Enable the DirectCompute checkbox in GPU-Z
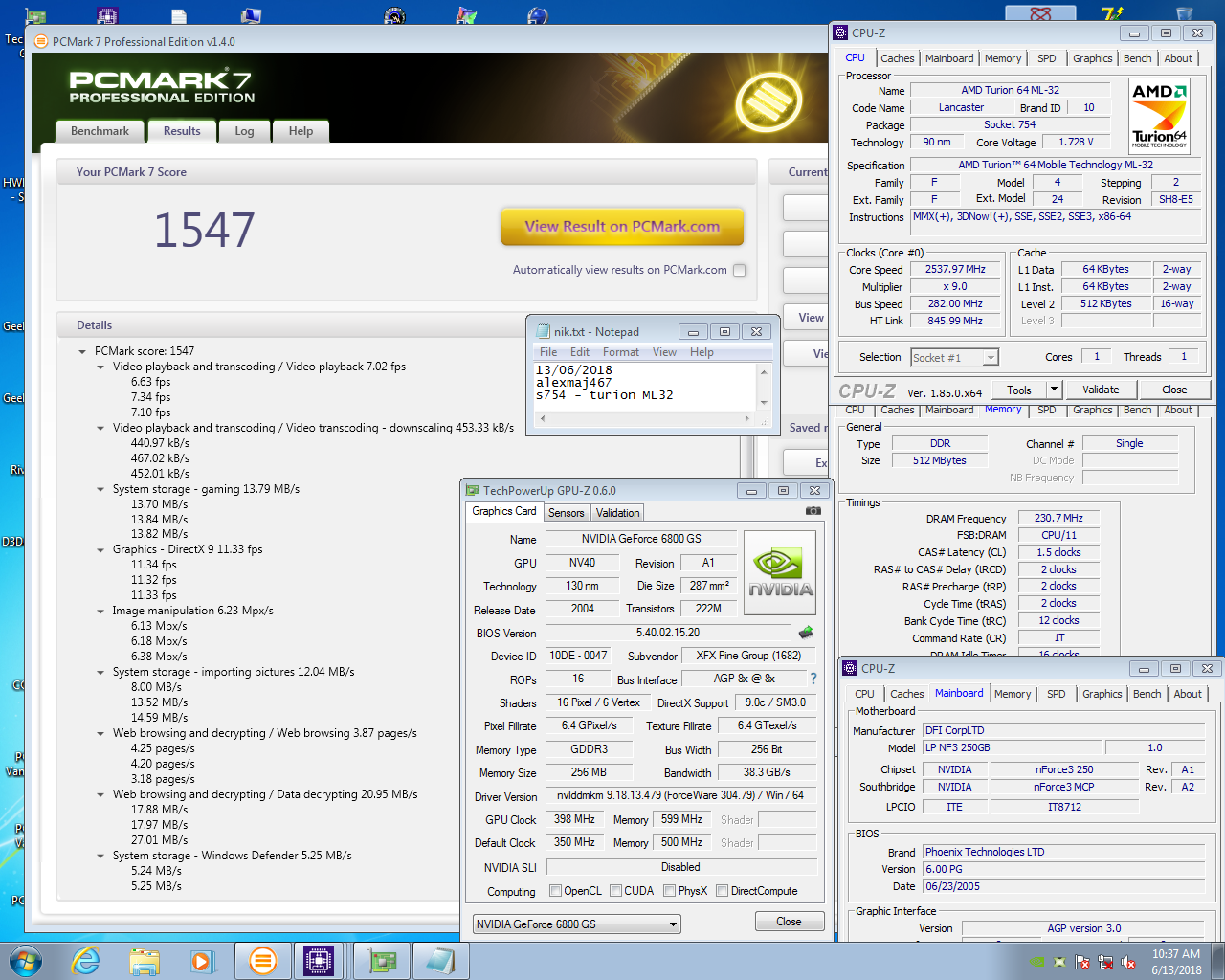This screenshot has width=1225, height=980. (723, 891)
